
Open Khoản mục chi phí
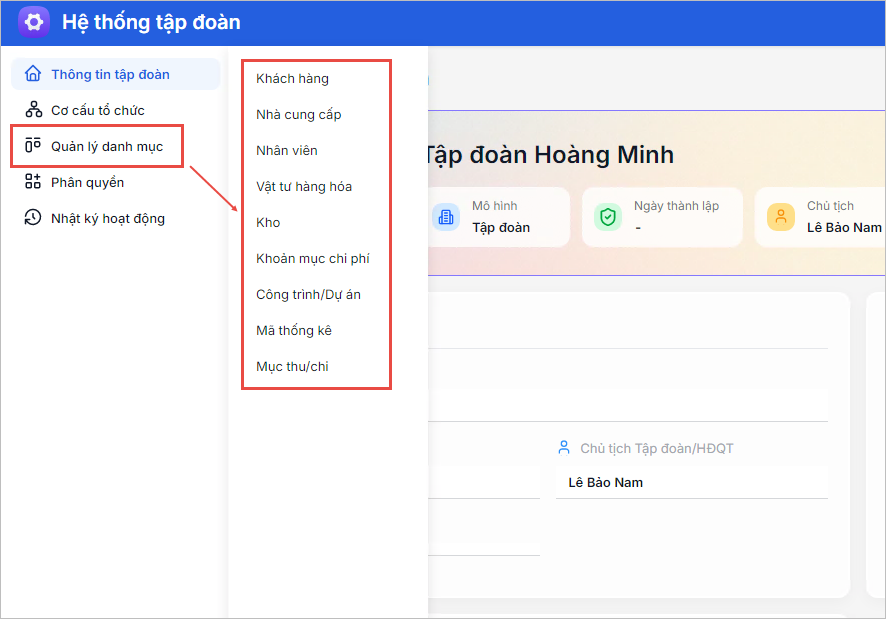click(x=312, y=258)
